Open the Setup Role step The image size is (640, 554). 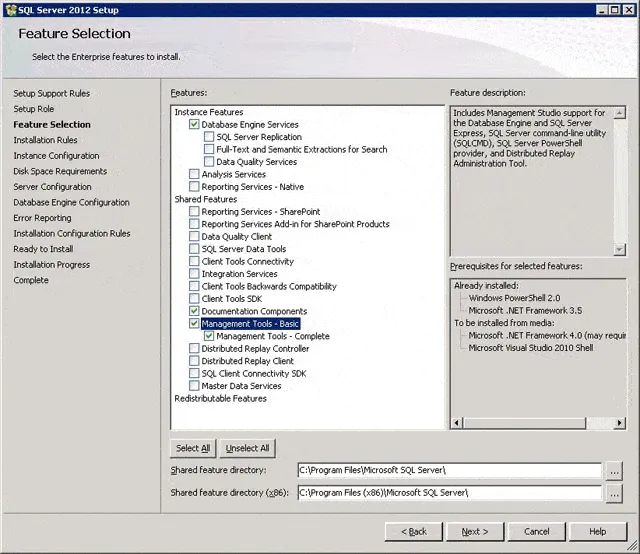coord(34,109)
